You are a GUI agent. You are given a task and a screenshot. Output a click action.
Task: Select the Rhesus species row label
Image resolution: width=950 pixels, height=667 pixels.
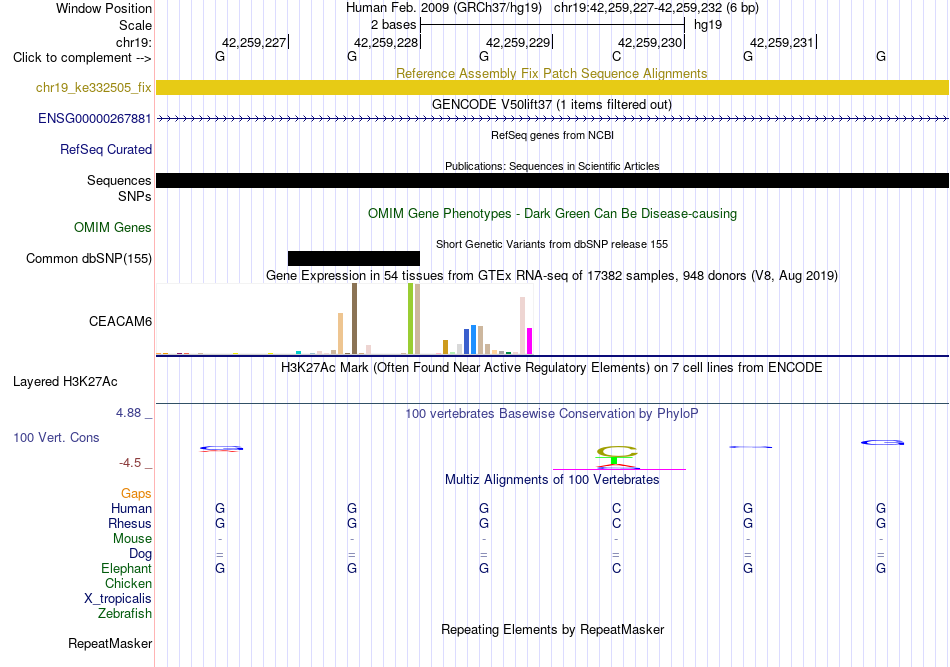pyautogui.click(x=130, y=523)
